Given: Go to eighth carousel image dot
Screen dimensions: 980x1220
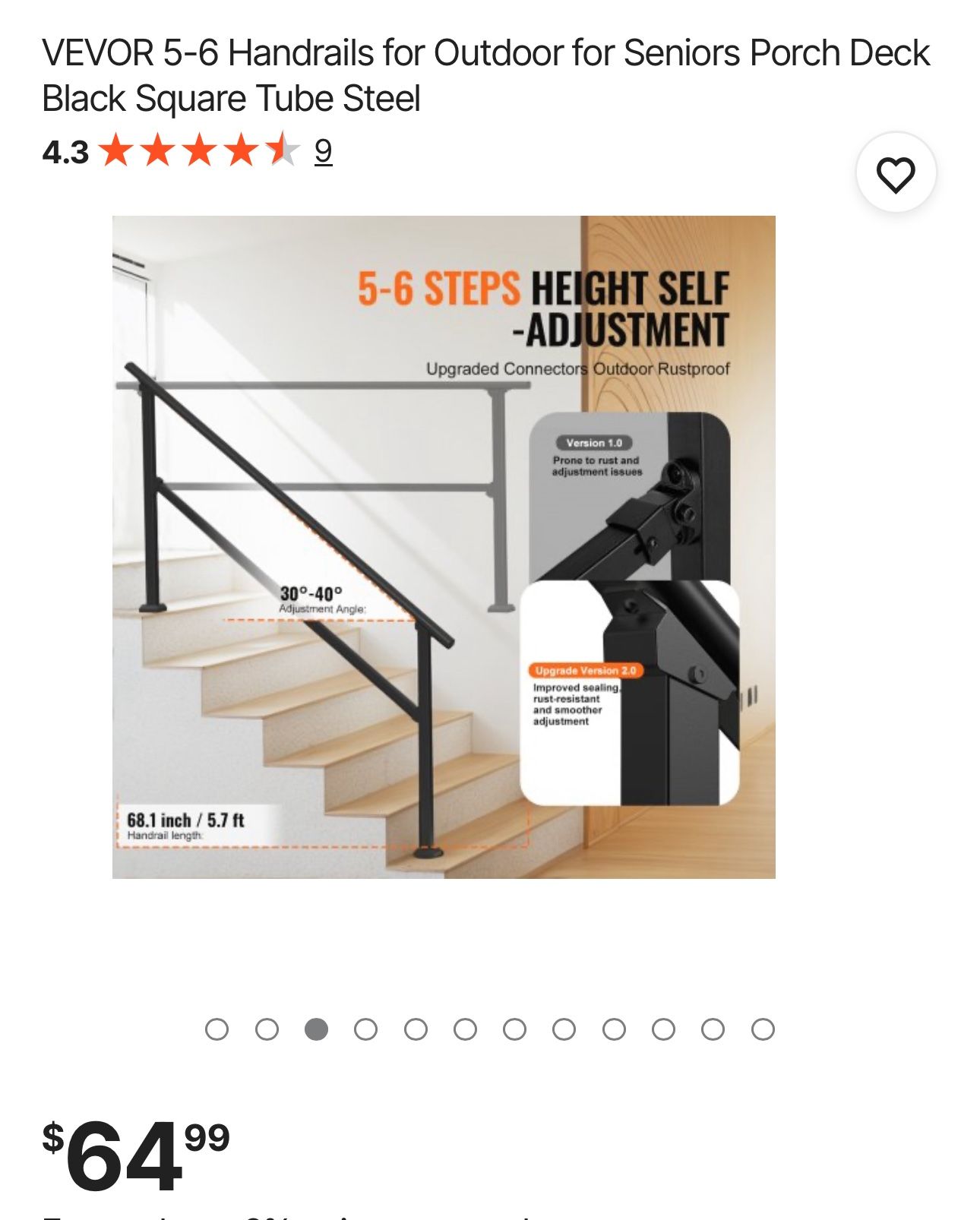Looking at the screenshot, I should pos(564,1029).
